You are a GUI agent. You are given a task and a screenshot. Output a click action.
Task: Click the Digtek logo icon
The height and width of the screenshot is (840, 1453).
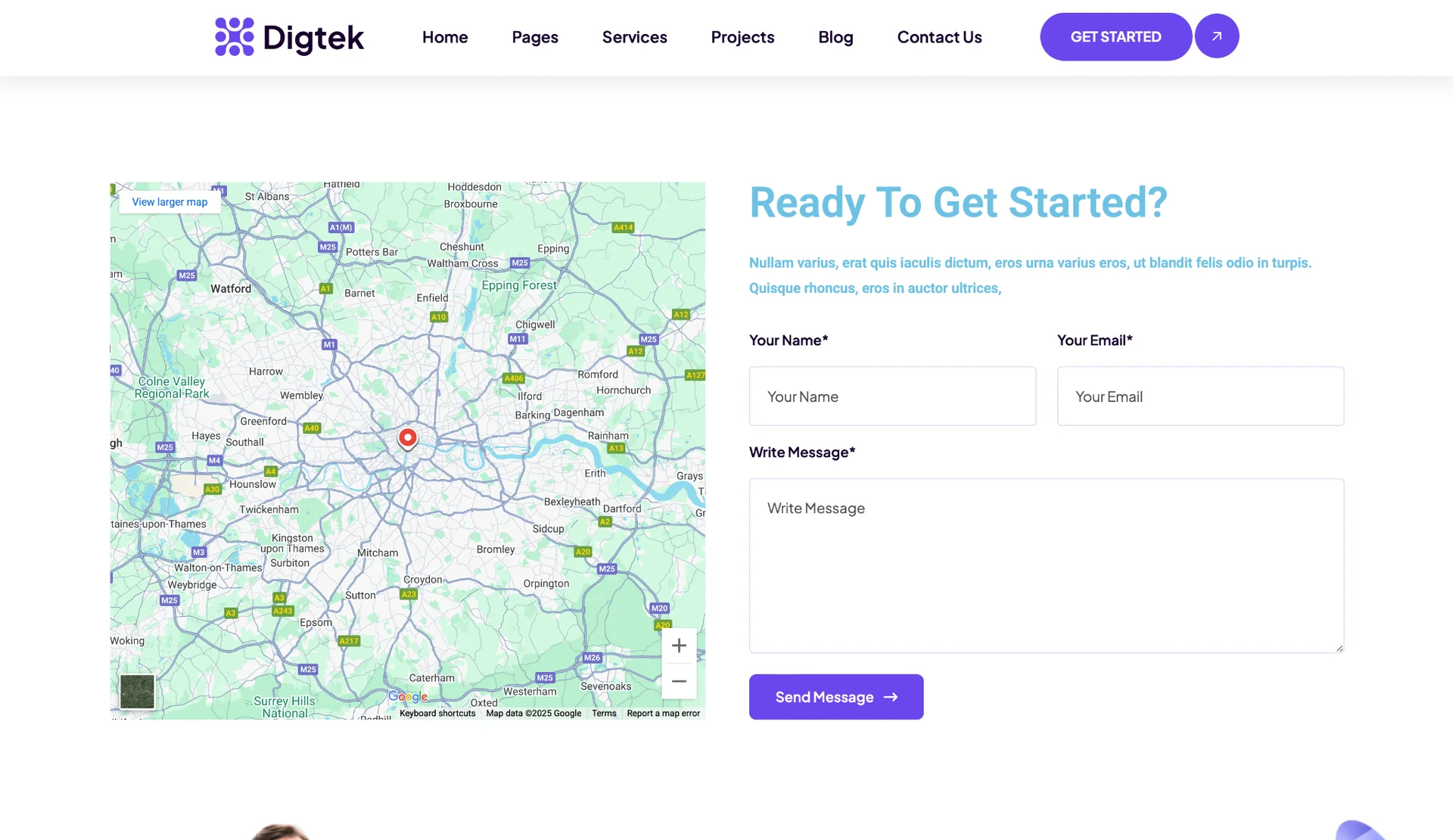click(x=235, y=37)
